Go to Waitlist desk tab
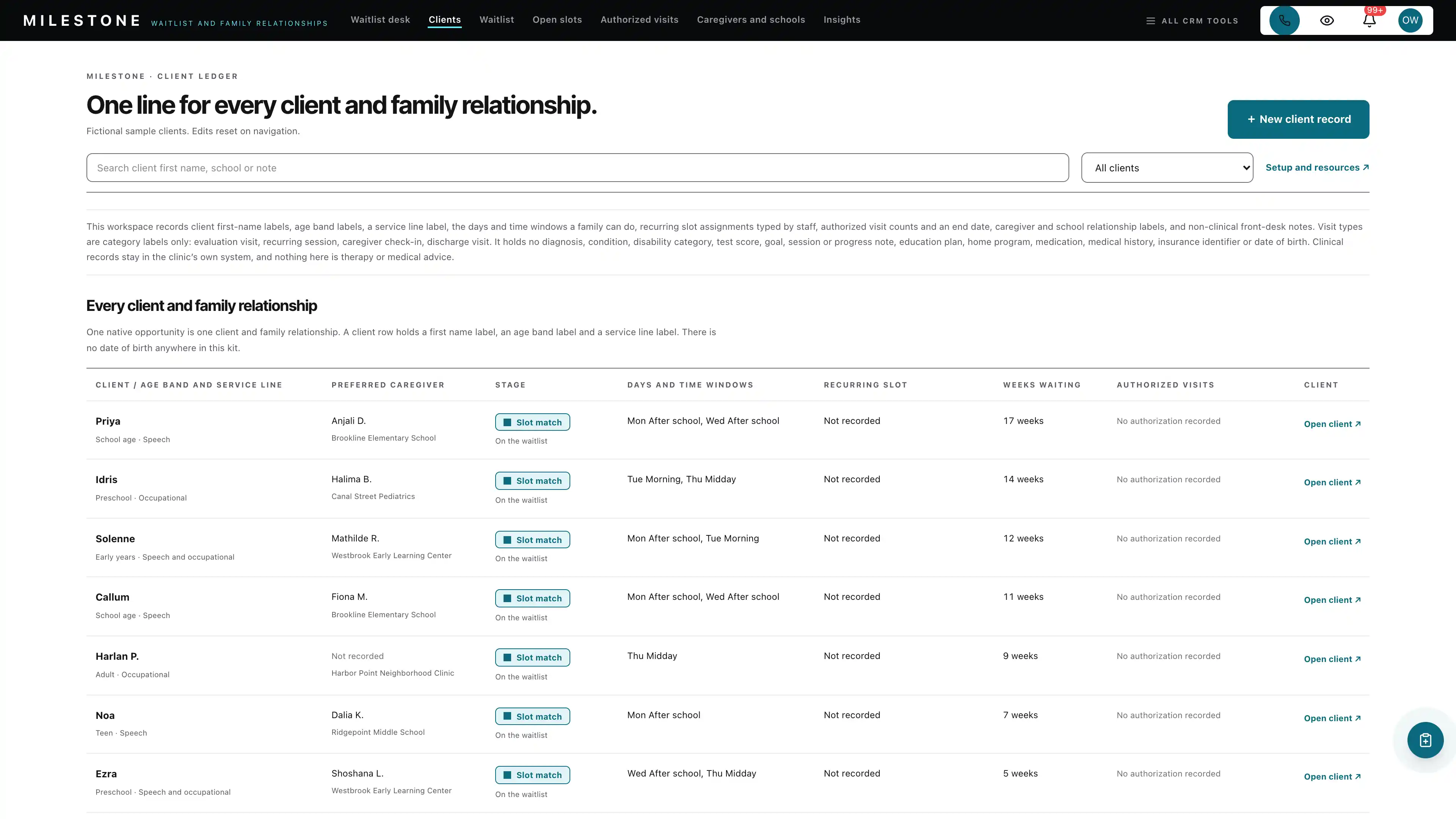Viewport: 1456px width, 819px height. pyautogui.click(x=380, y=20)
